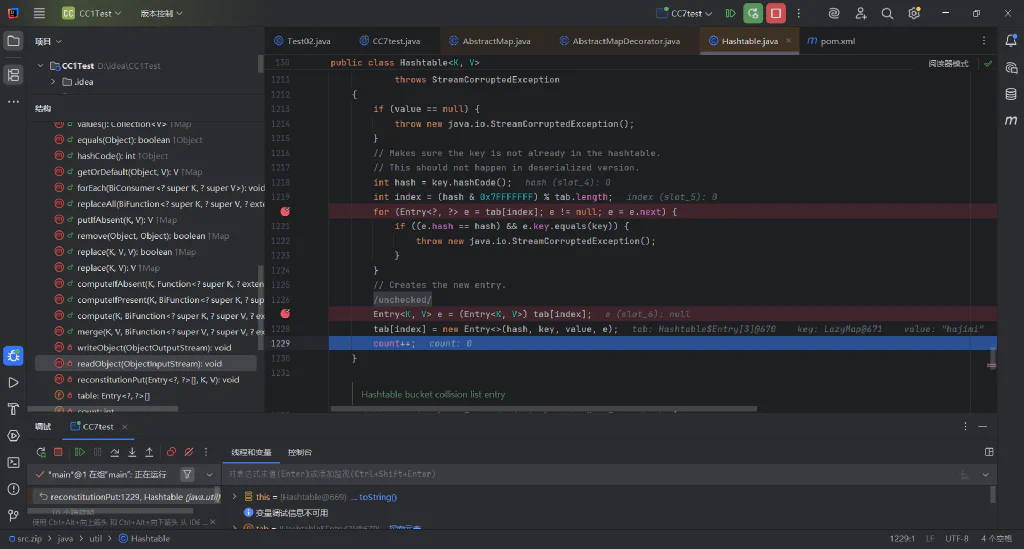Viewport: 1024px width, 549px height.
Task: Open thread selector dropdown chevron
Action: coord(209,475)
